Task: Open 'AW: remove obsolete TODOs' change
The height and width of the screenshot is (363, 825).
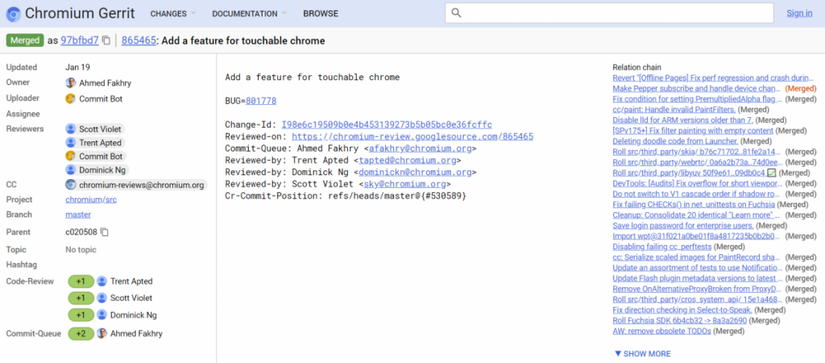Action: tap(662, 331)
